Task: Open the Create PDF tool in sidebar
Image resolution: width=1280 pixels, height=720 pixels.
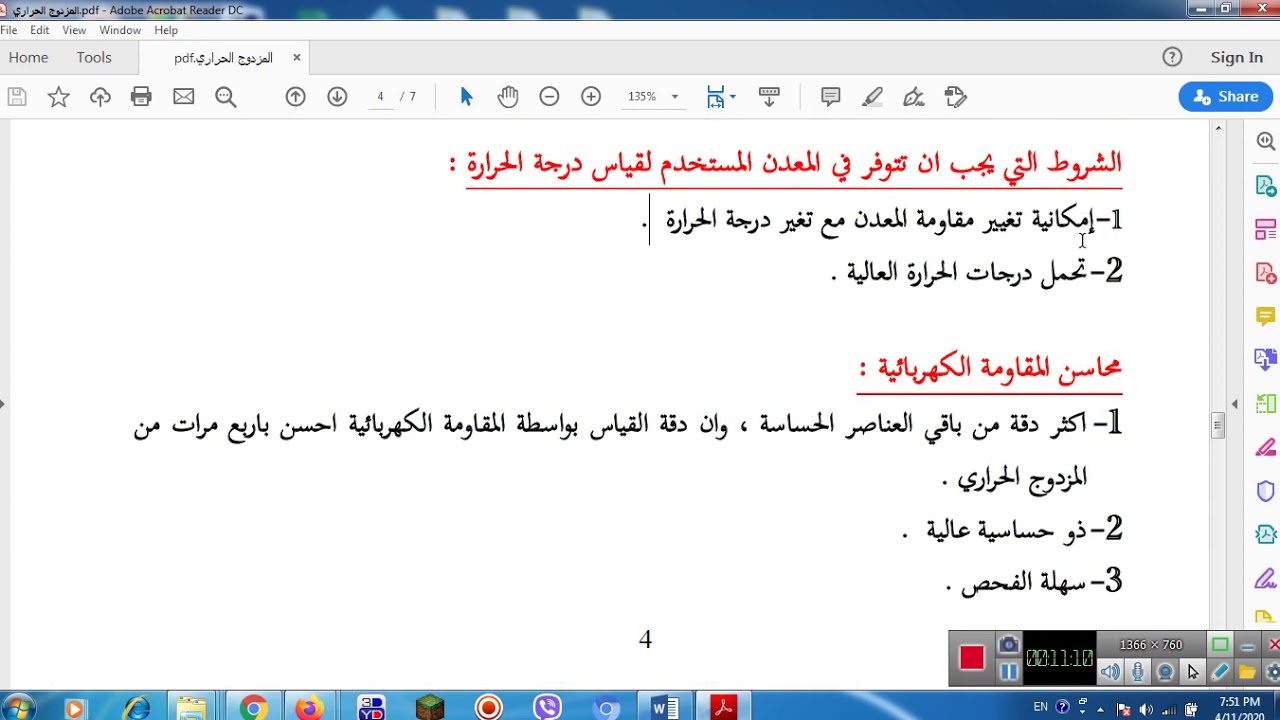Action: tap(1265, 272)
